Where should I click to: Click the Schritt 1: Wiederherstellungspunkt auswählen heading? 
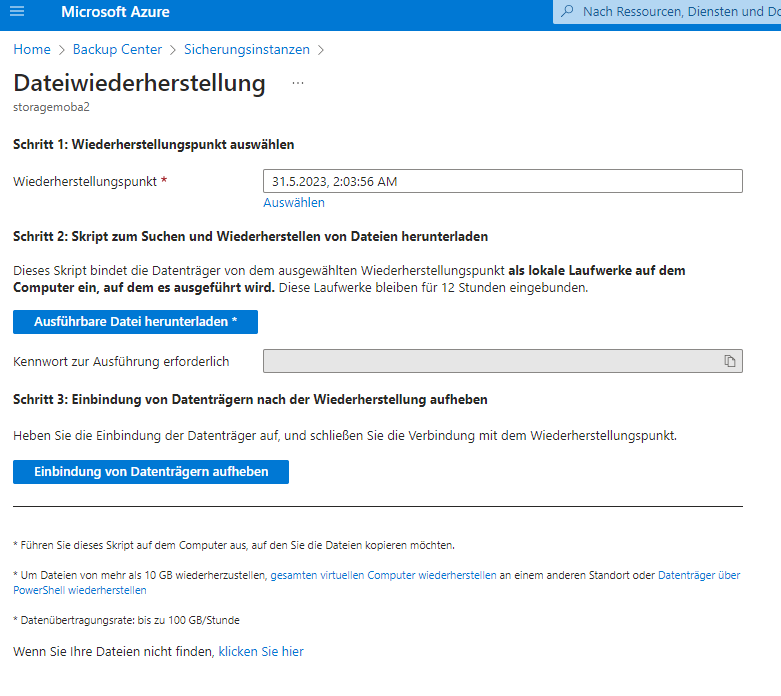click(153, 144)
